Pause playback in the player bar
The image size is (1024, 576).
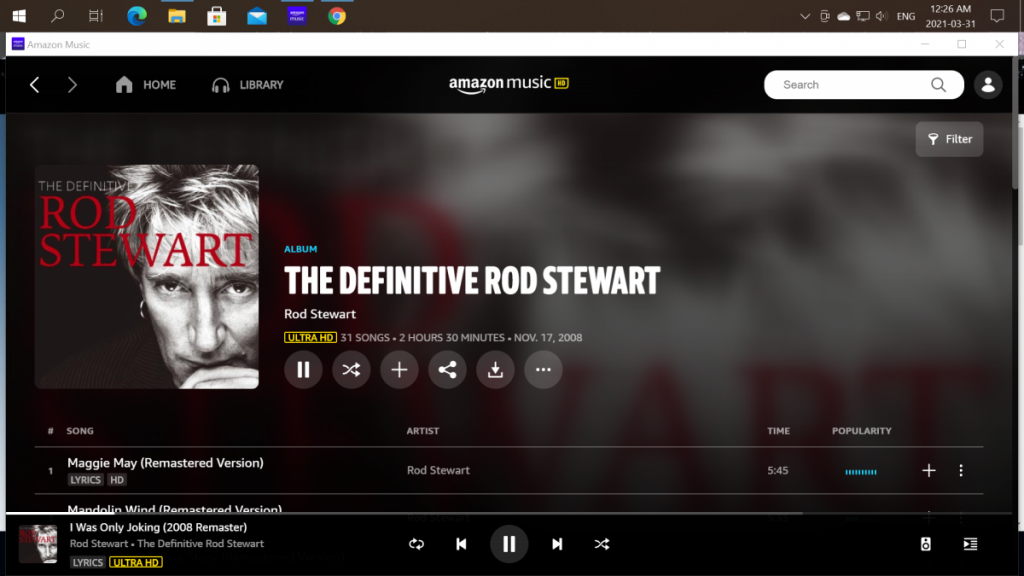point(509,544)
